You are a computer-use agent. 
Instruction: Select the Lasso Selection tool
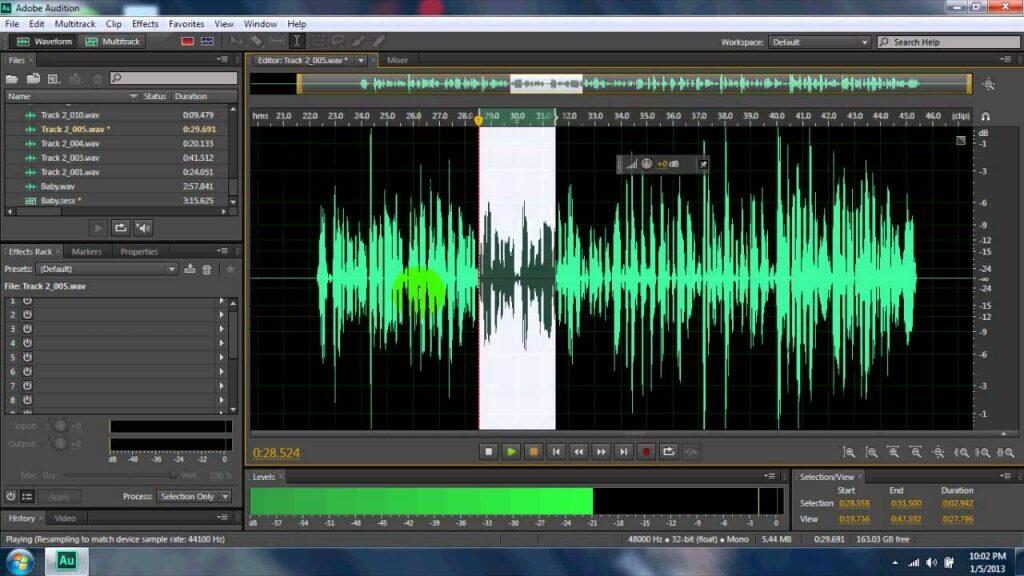click(x=338, y=41)
